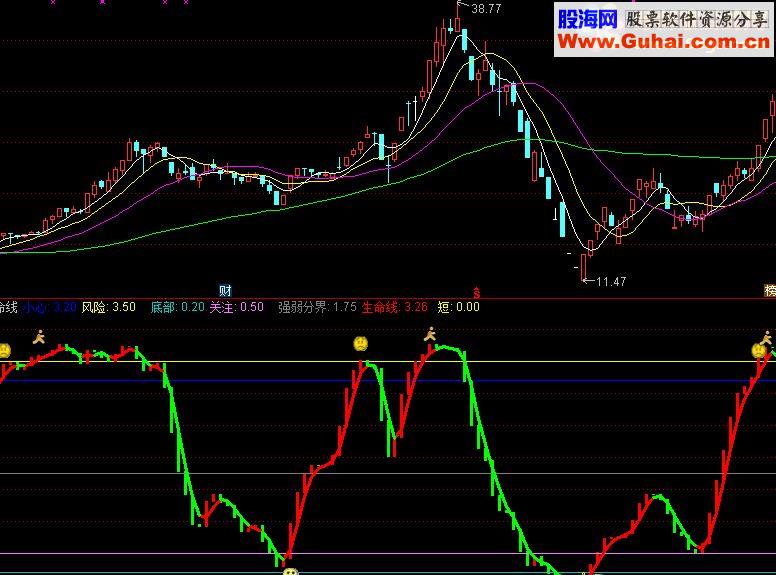Click the sad-face icon below the 生命线 label
The height and width of the screenshot is (575, 776).
click(361, 343)
